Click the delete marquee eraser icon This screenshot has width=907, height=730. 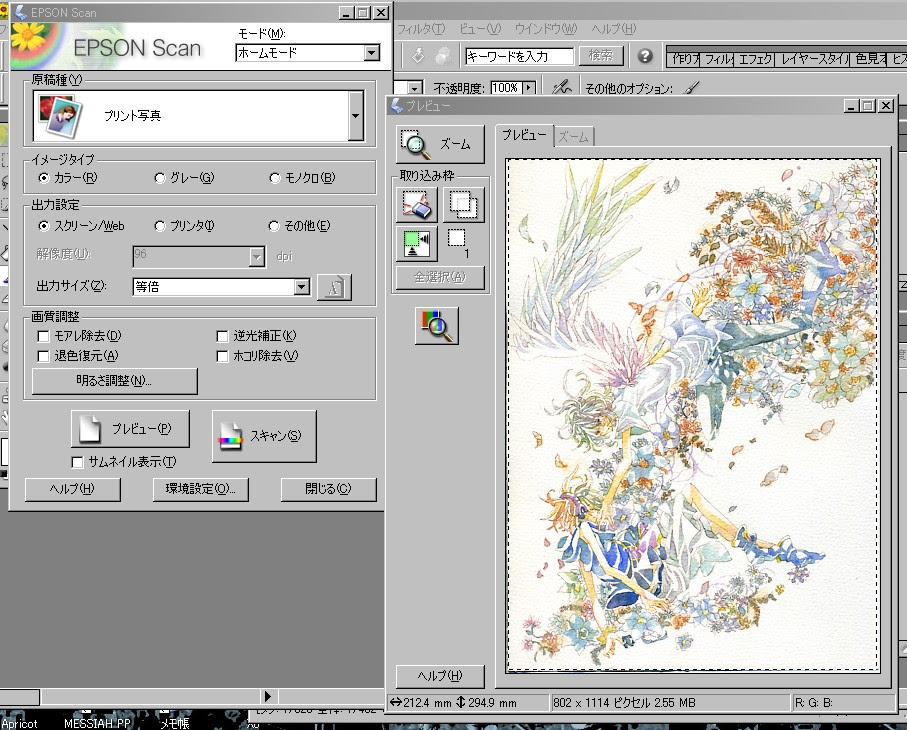coord(416,205)
